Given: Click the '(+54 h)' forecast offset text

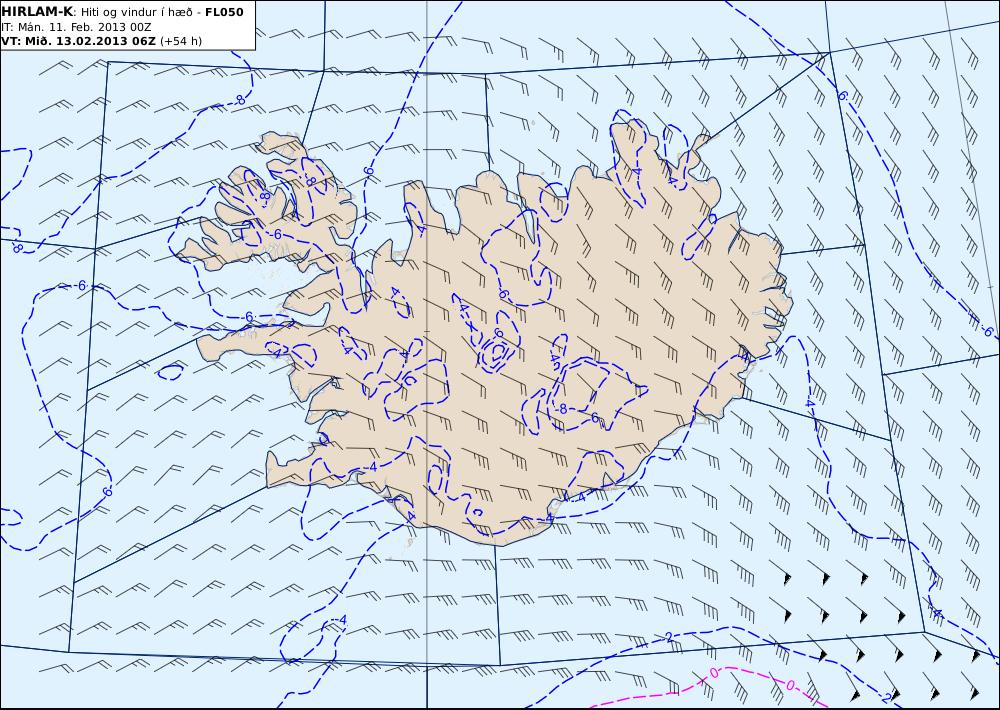Looking at the screenshot, I should click(180, 41).
